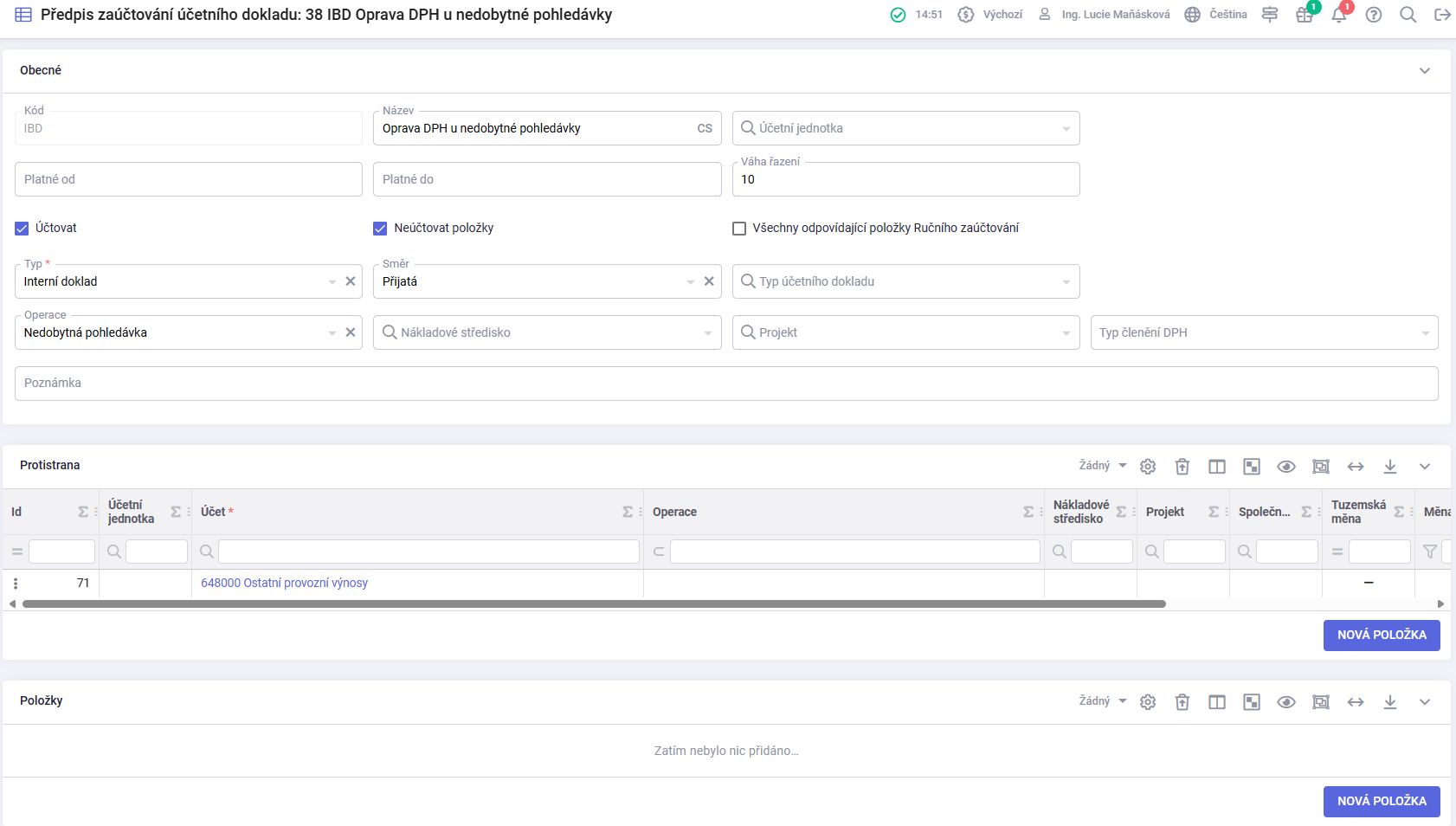1456x826 pixels.
Task: Click the gift box news icon
Action: coord(1305,15)
